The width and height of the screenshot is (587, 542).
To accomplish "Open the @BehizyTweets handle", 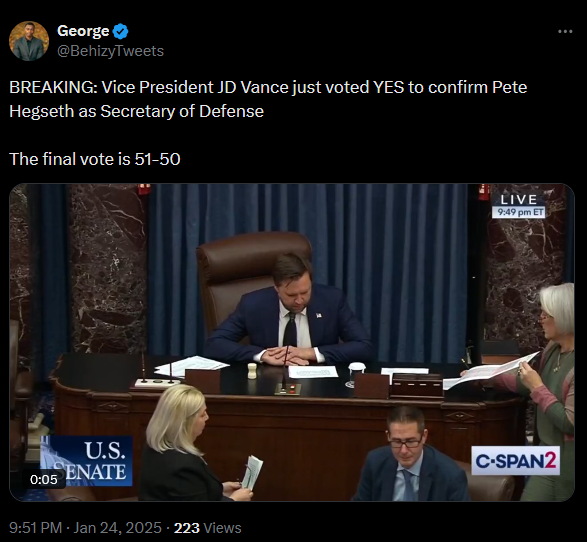I will [x=110, y=51].
